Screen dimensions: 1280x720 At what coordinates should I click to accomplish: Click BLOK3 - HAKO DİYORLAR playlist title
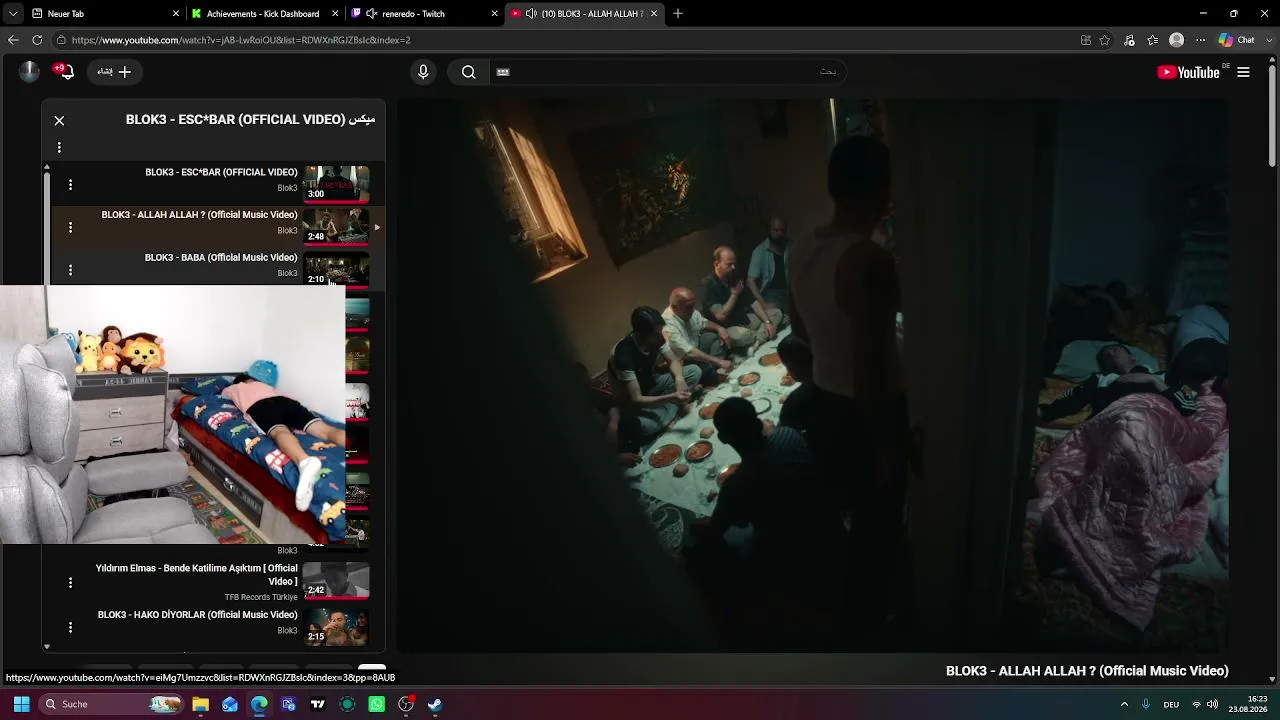(198, 614)
